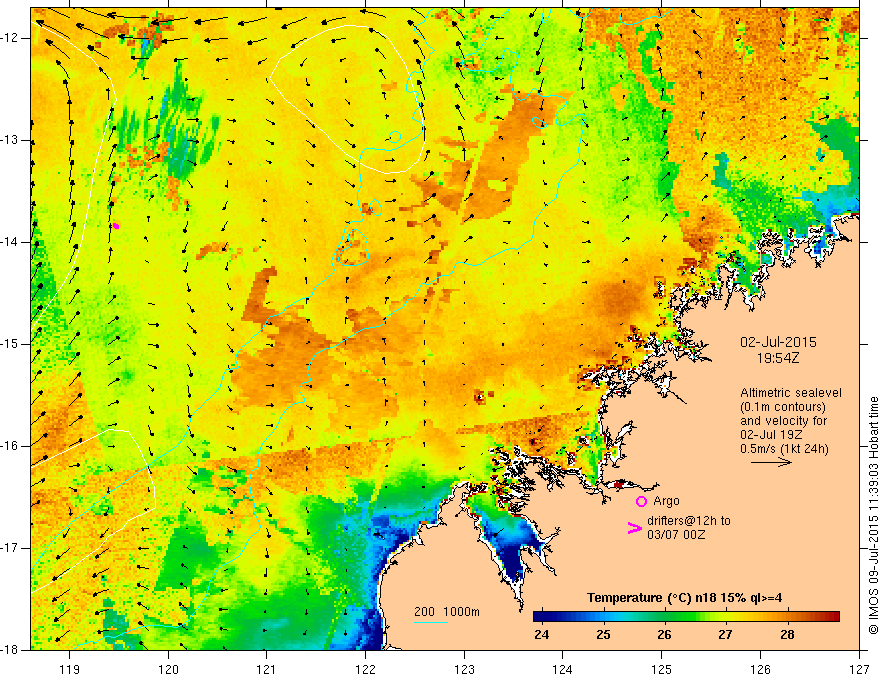Click the '(0.1m contours)' legend text

[783, 407]
